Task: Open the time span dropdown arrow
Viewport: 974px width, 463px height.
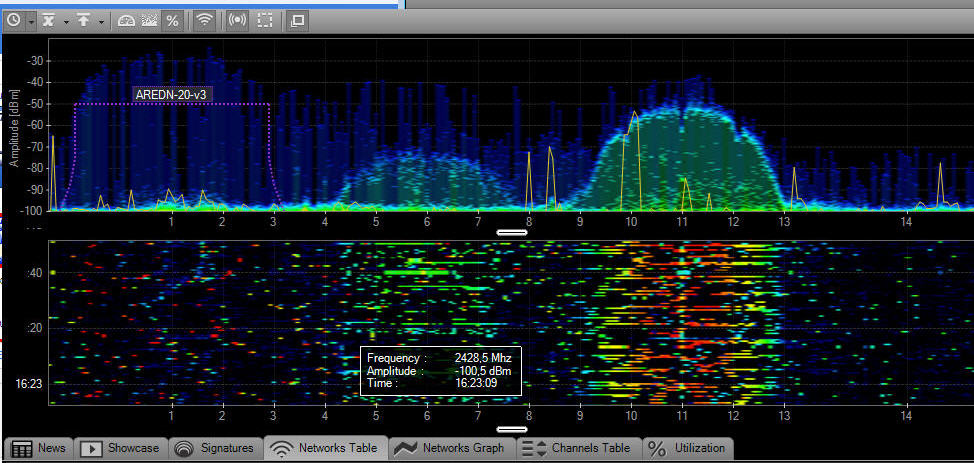Action: click(x=30, y=21)
